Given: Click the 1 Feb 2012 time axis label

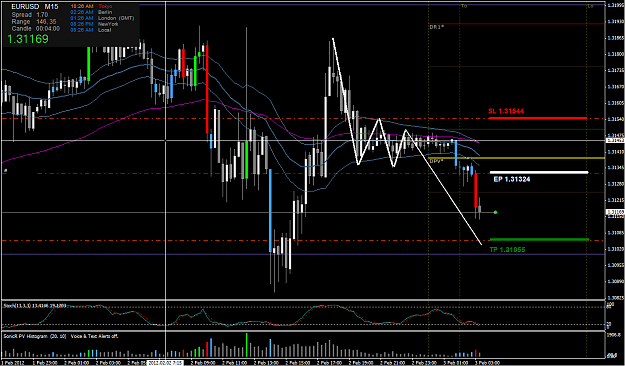Looking at the screenshot, I should 13,362.
